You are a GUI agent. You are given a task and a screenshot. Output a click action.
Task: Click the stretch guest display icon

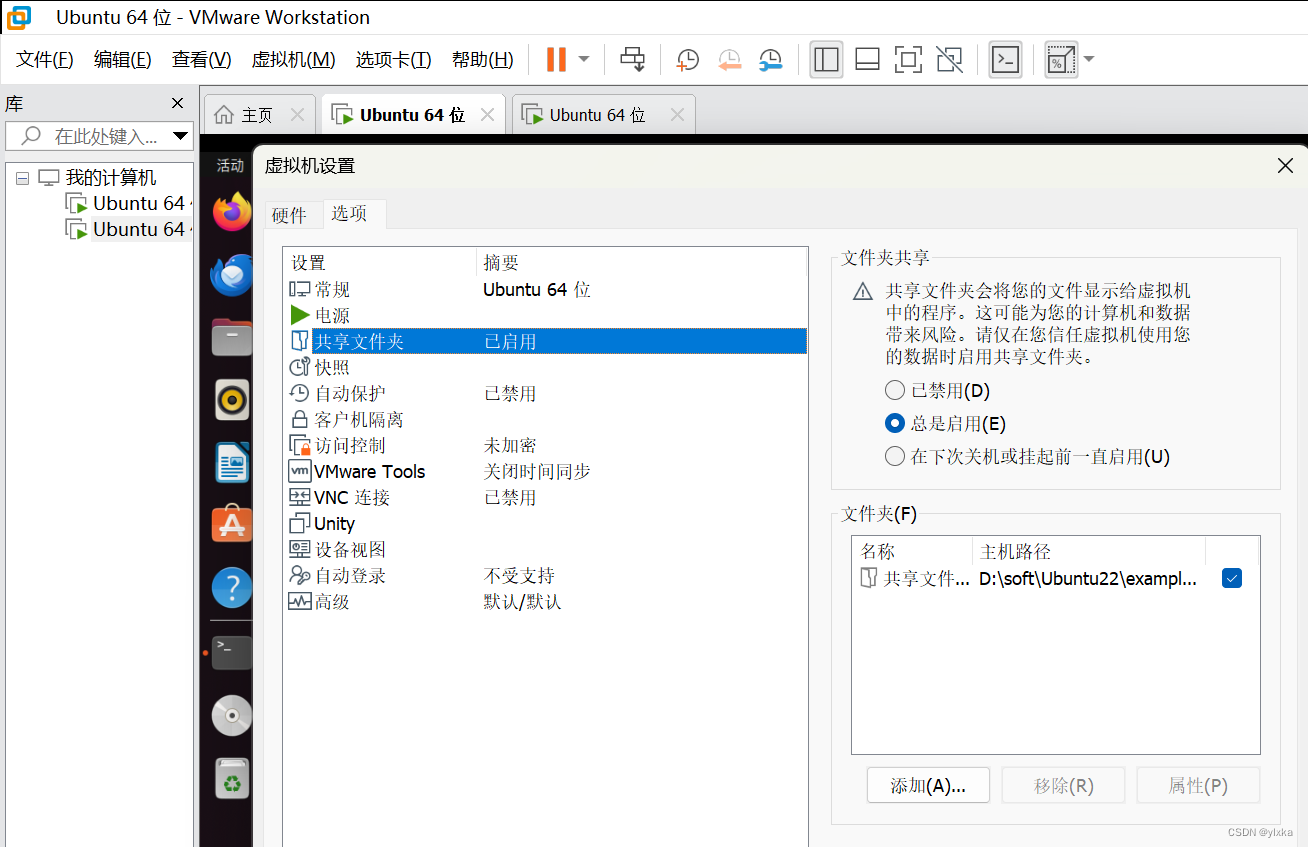pos(1060,59)
